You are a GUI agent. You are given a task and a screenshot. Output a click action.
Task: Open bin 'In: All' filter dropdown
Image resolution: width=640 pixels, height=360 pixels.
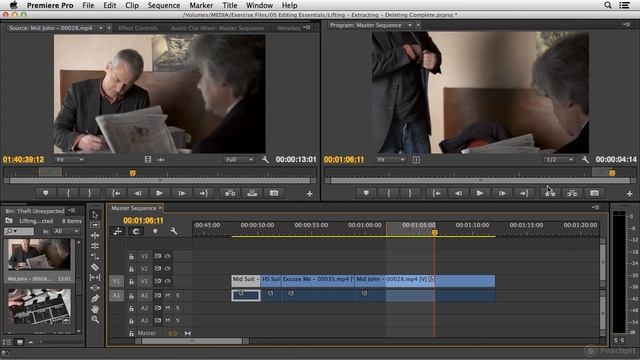pyautogui.click(x=66, y=231)
